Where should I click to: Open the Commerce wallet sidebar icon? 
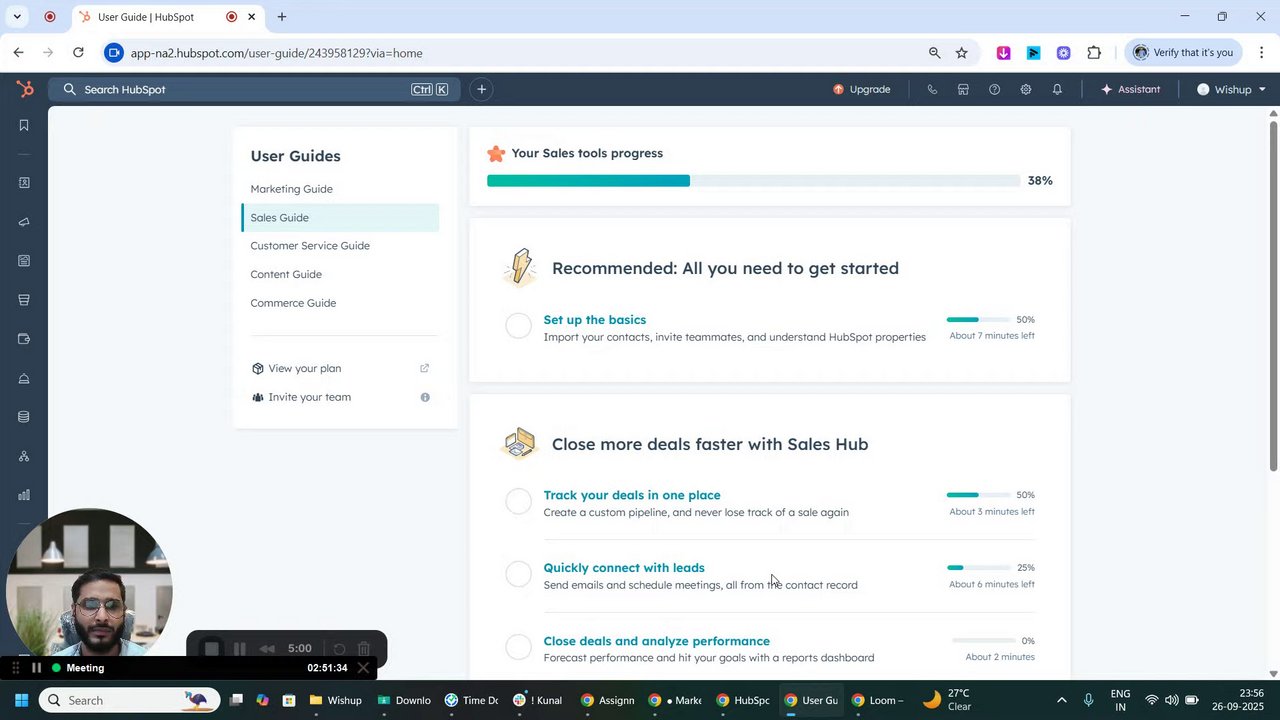tap(24, 339)
